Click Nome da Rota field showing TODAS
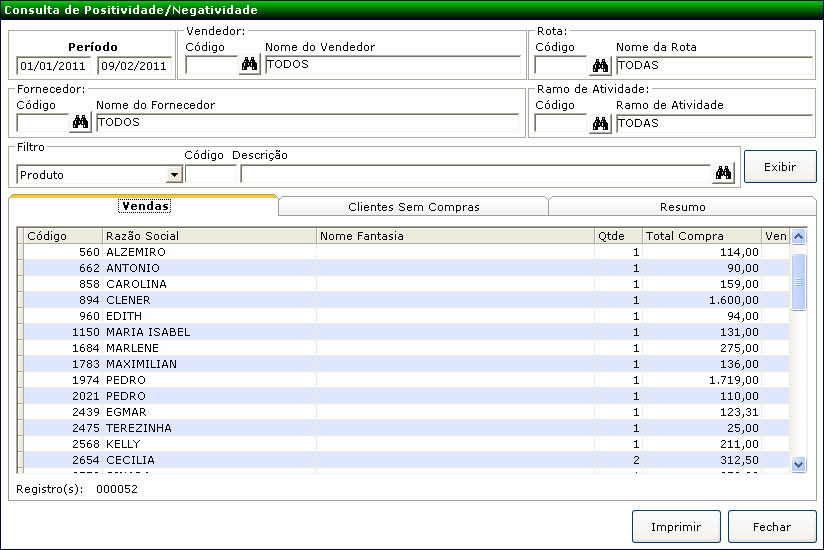This screenshot has width=824, height=550. pyautogui.click(x=714, y=66)
